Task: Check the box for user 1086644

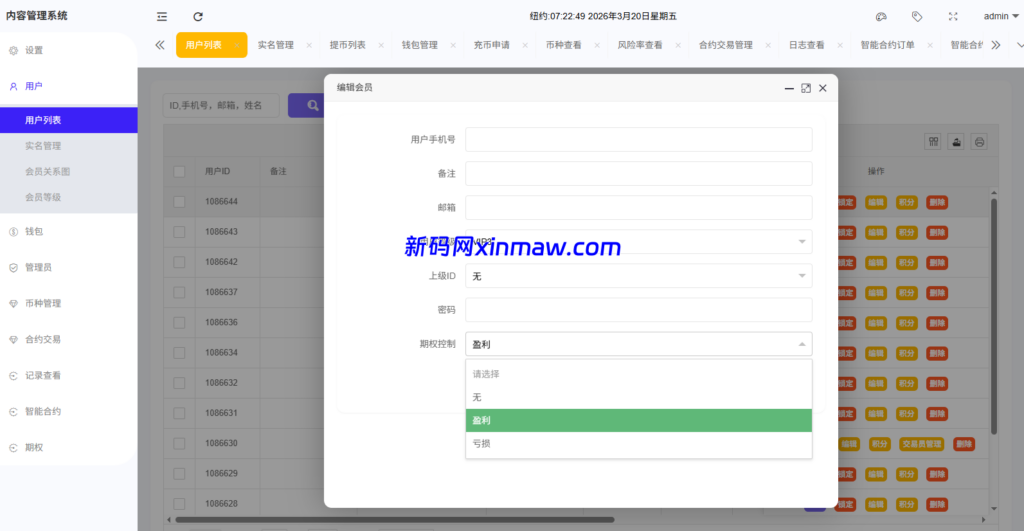Action: (179, 202)
